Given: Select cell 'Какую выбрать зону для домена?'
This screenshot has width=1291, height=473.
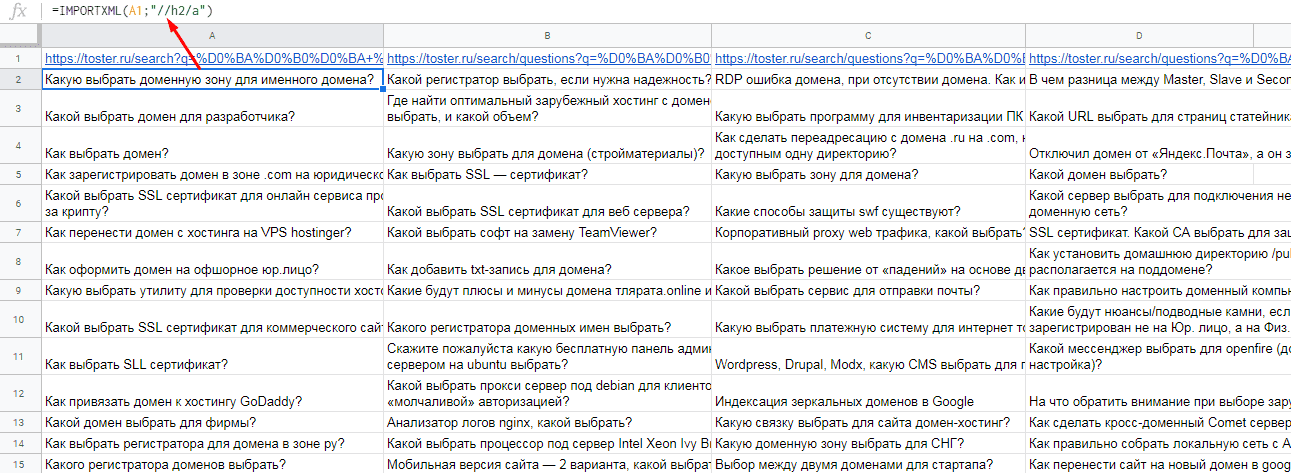Looking at the screenshot, I should pyautogui.click(x=869, y=175).
